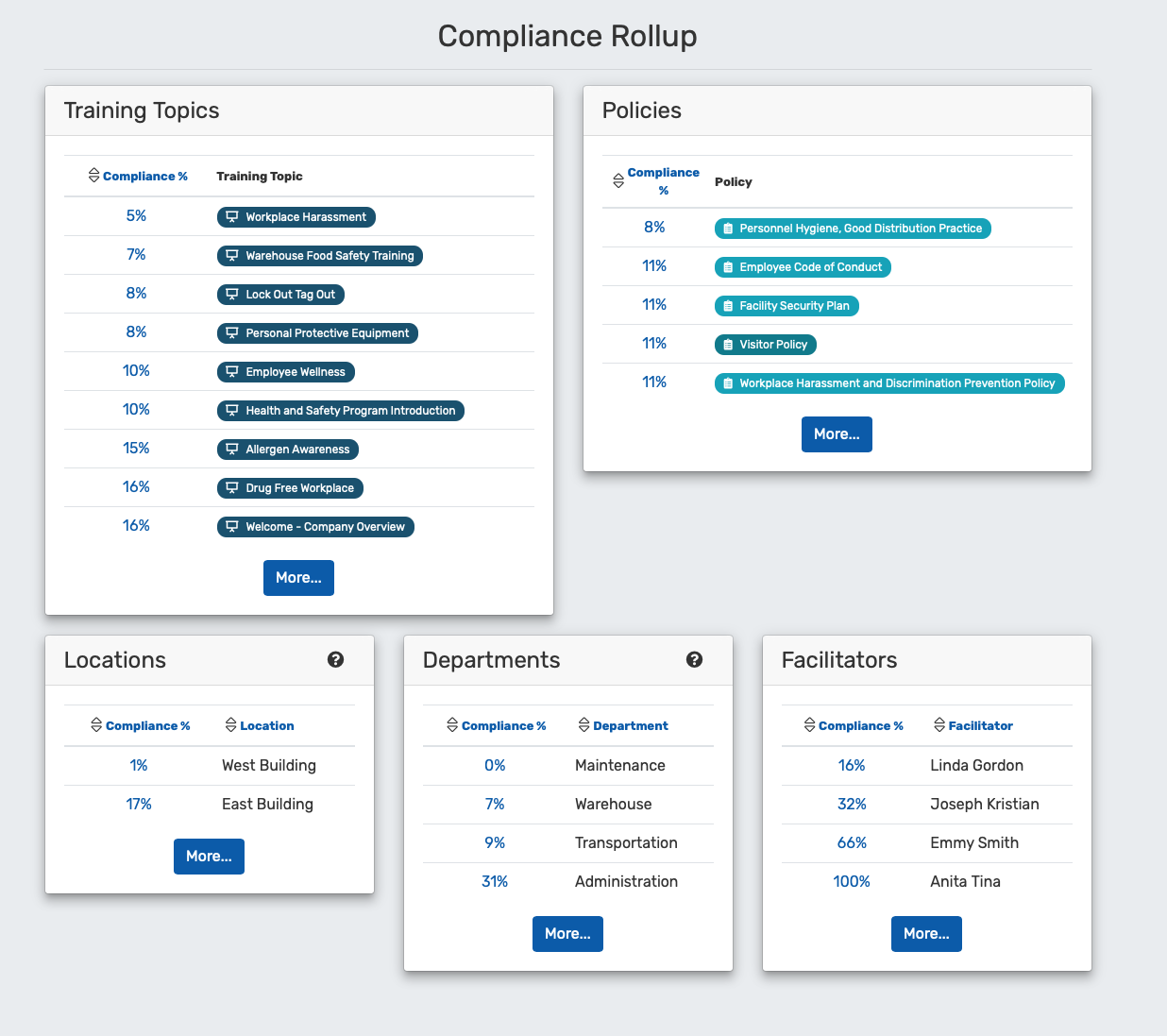Click sort icon next to Facilitator column
The width and height of the screenshot is (1167, 1036).
coord(939,725)
